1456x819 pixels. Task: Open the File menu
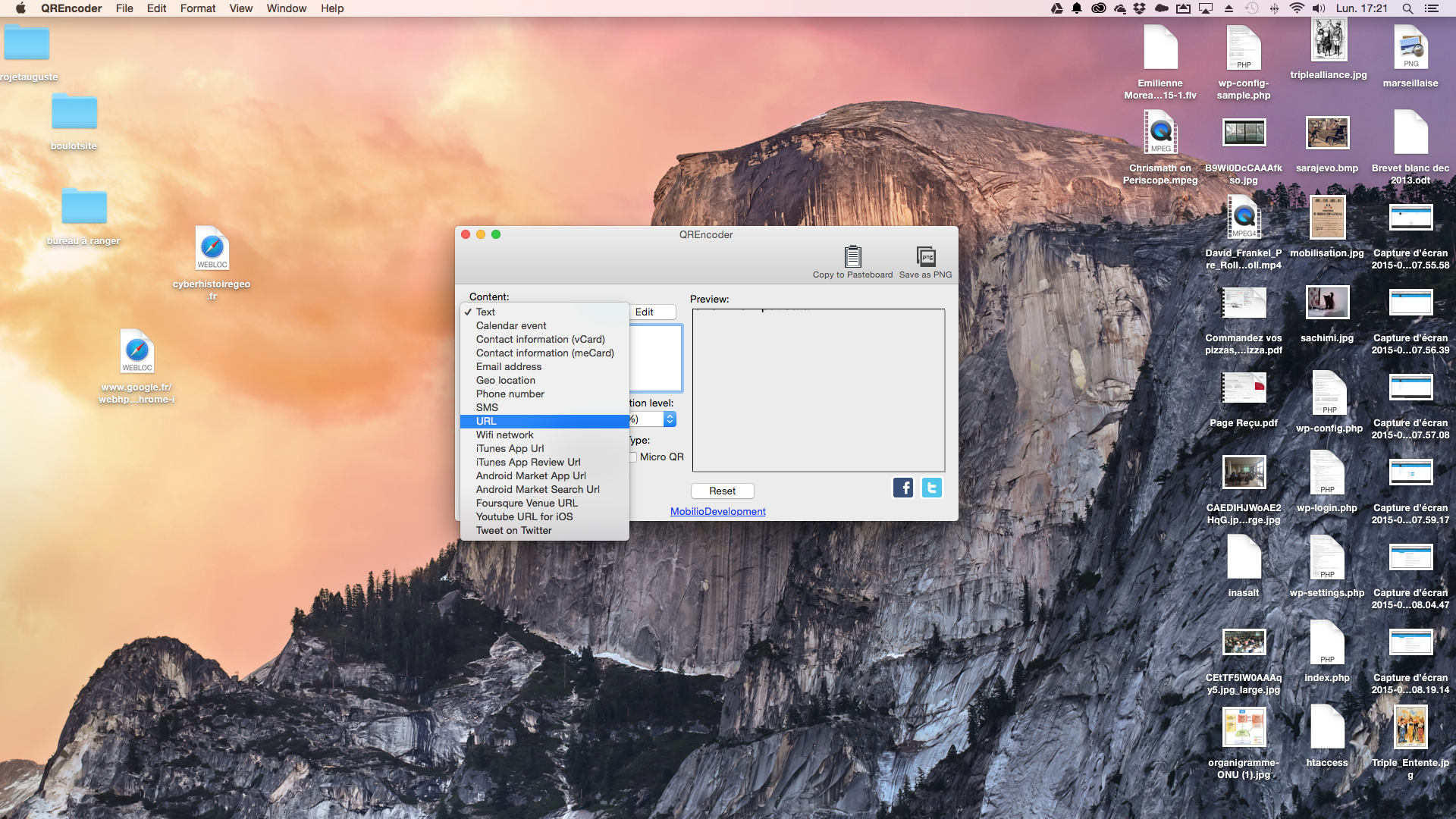[x=124, y=8]
